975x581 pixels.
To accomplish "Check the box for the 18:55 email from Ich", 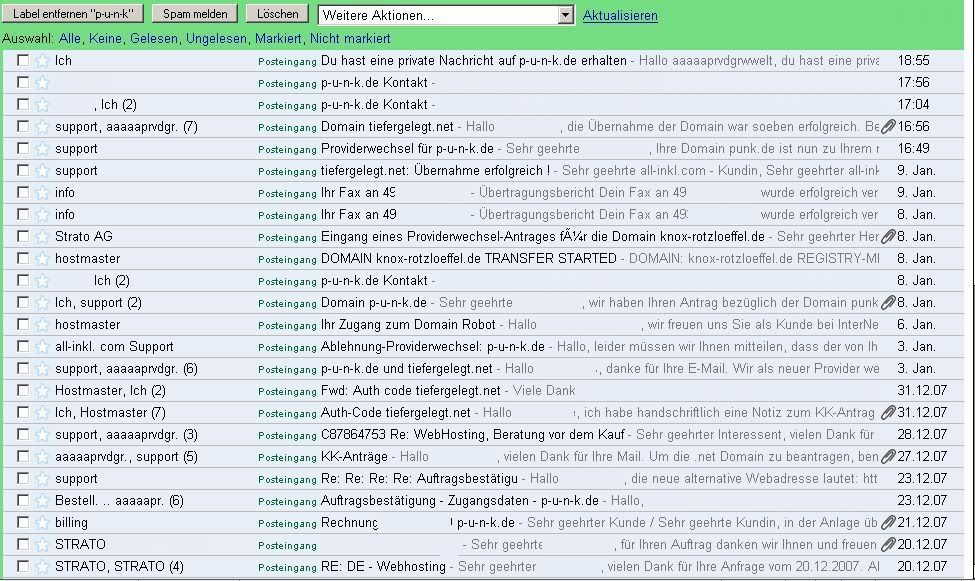I will point(23,60).
